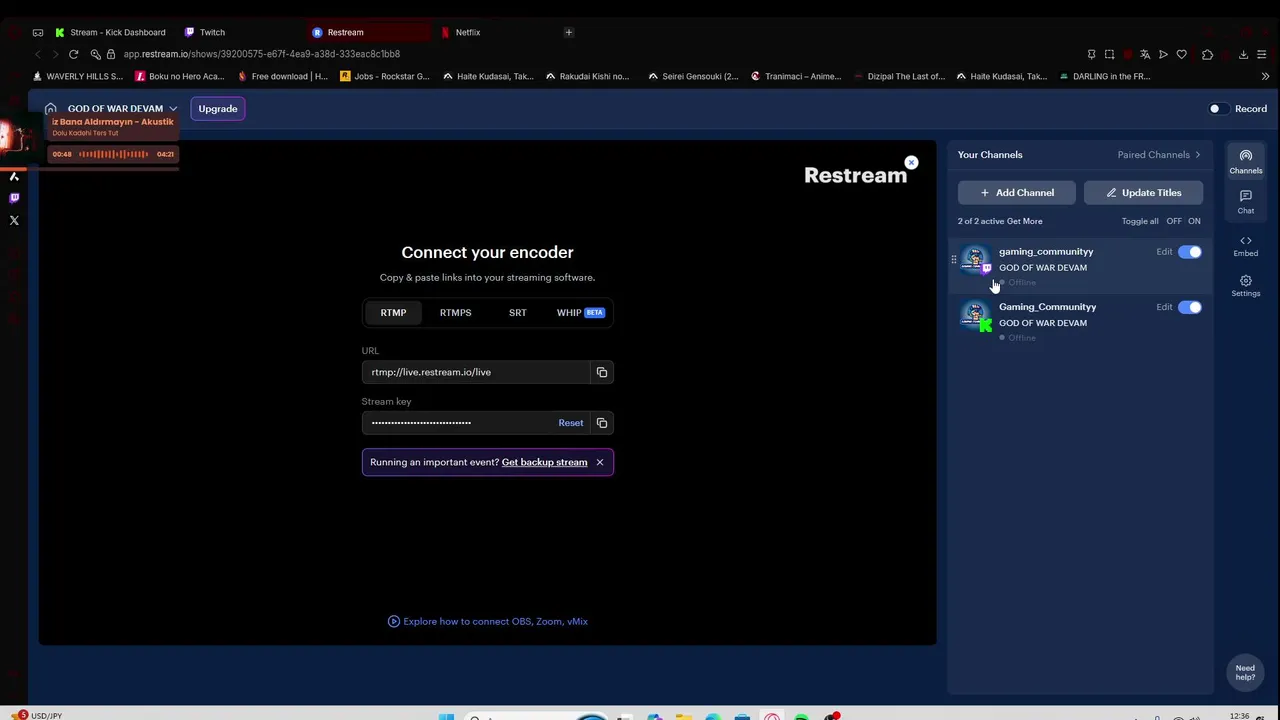Show more bookmarks chevron
Image resolution: width=1280 pixels, height=720 pixels.
1265,76
